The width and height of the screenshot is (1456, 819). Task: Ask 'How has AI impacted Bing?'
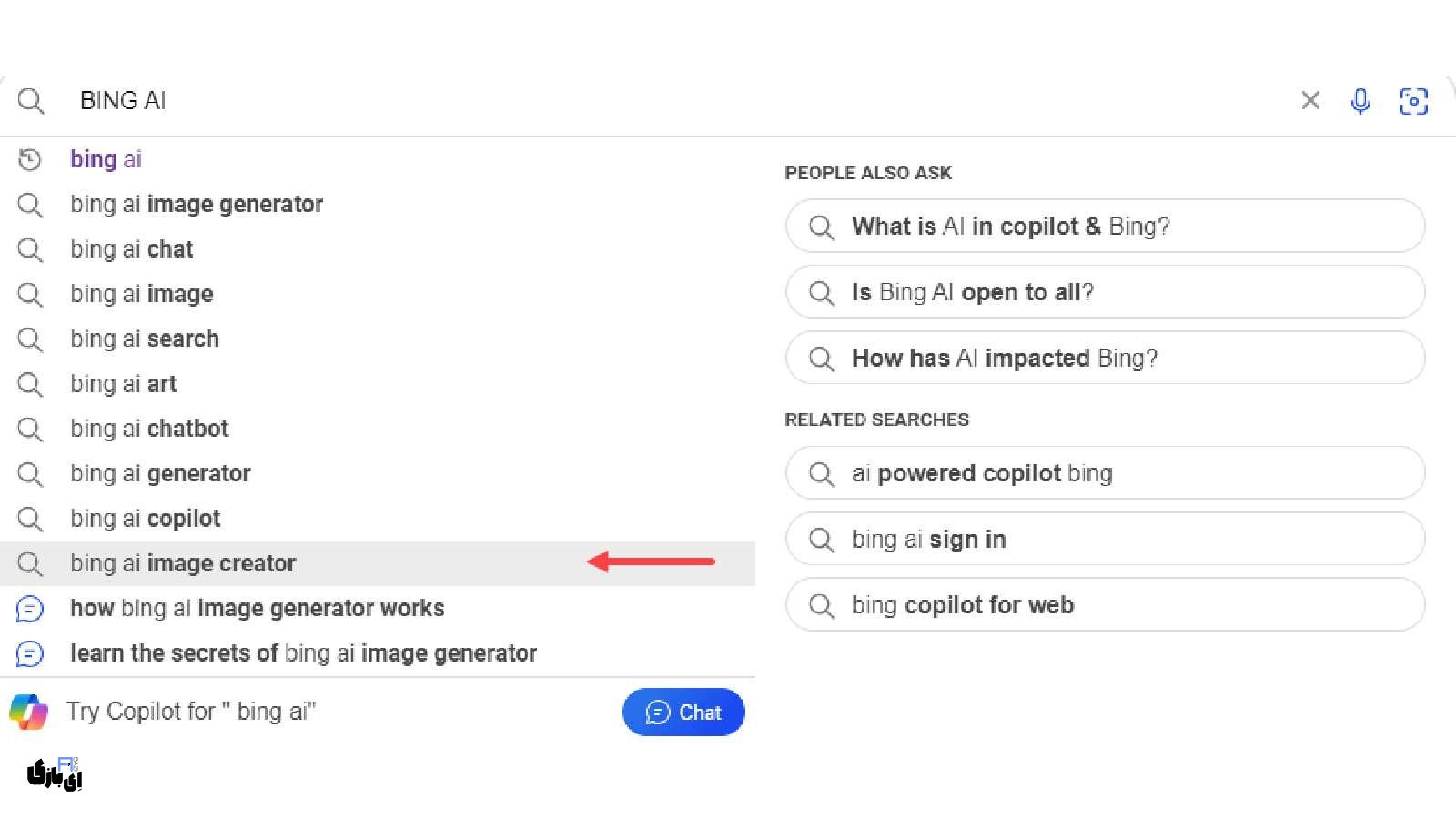(1105, 358)
